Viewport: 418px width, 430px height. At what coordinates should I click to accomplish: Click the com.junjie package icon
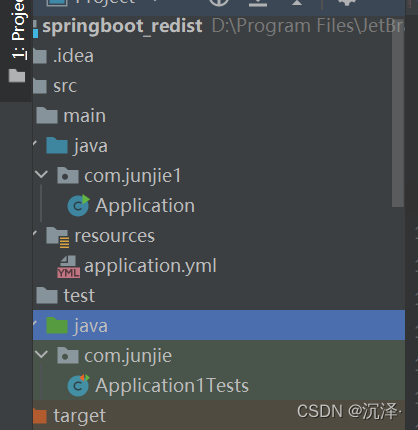tap(68, 356)
